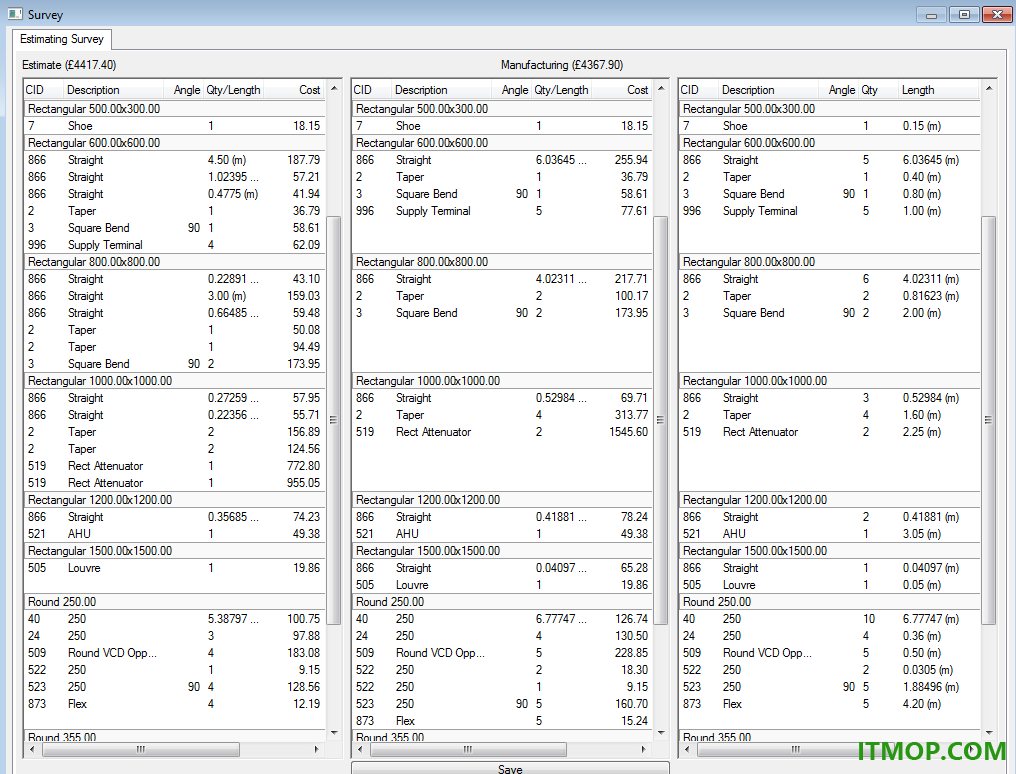Select Rectangular 600.00x600.00 group in right list
This screenshot has width=1016, height=774.
click(829, 142)
